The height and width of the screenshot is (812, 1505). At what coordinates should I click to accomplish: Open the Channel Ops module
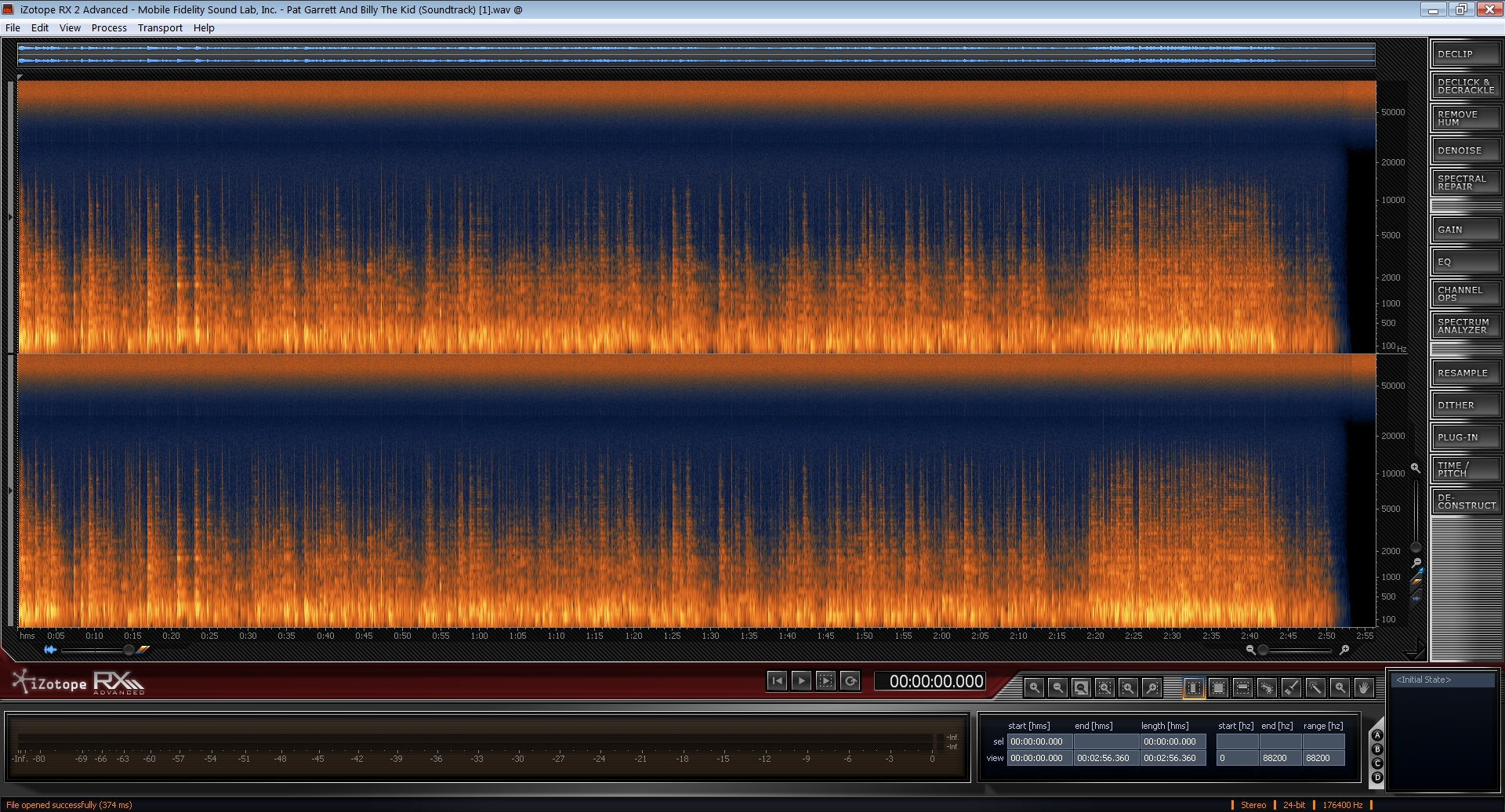(x=1466, y=294)
